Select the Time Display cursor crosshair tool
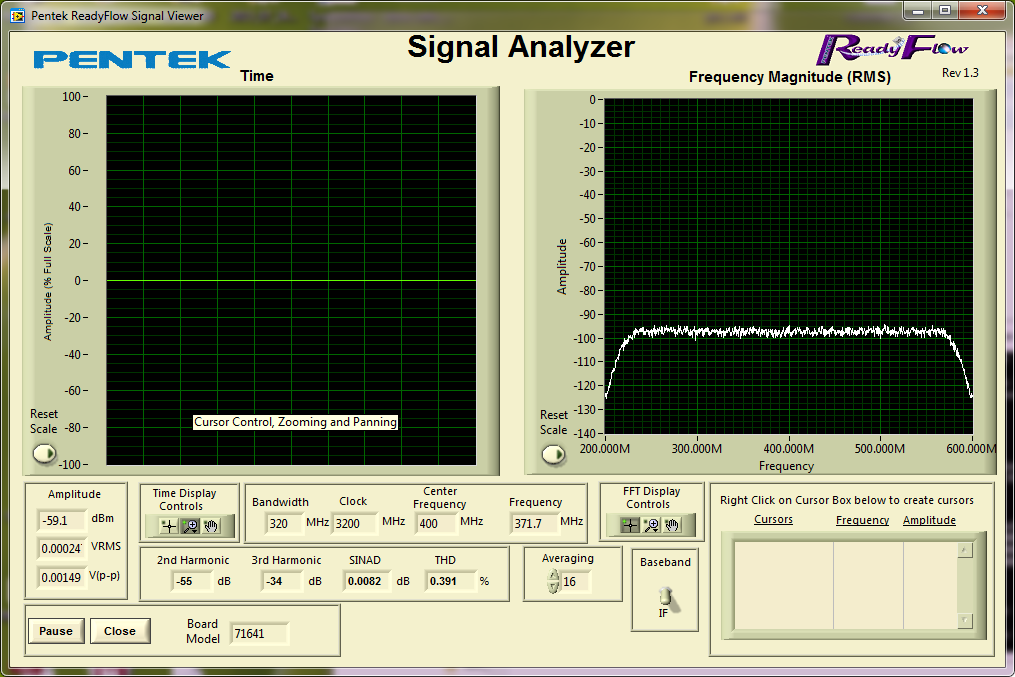Image resolution: width=1015 pixels, height=677 pixels. pyautogui.click(x=169, y=525)
